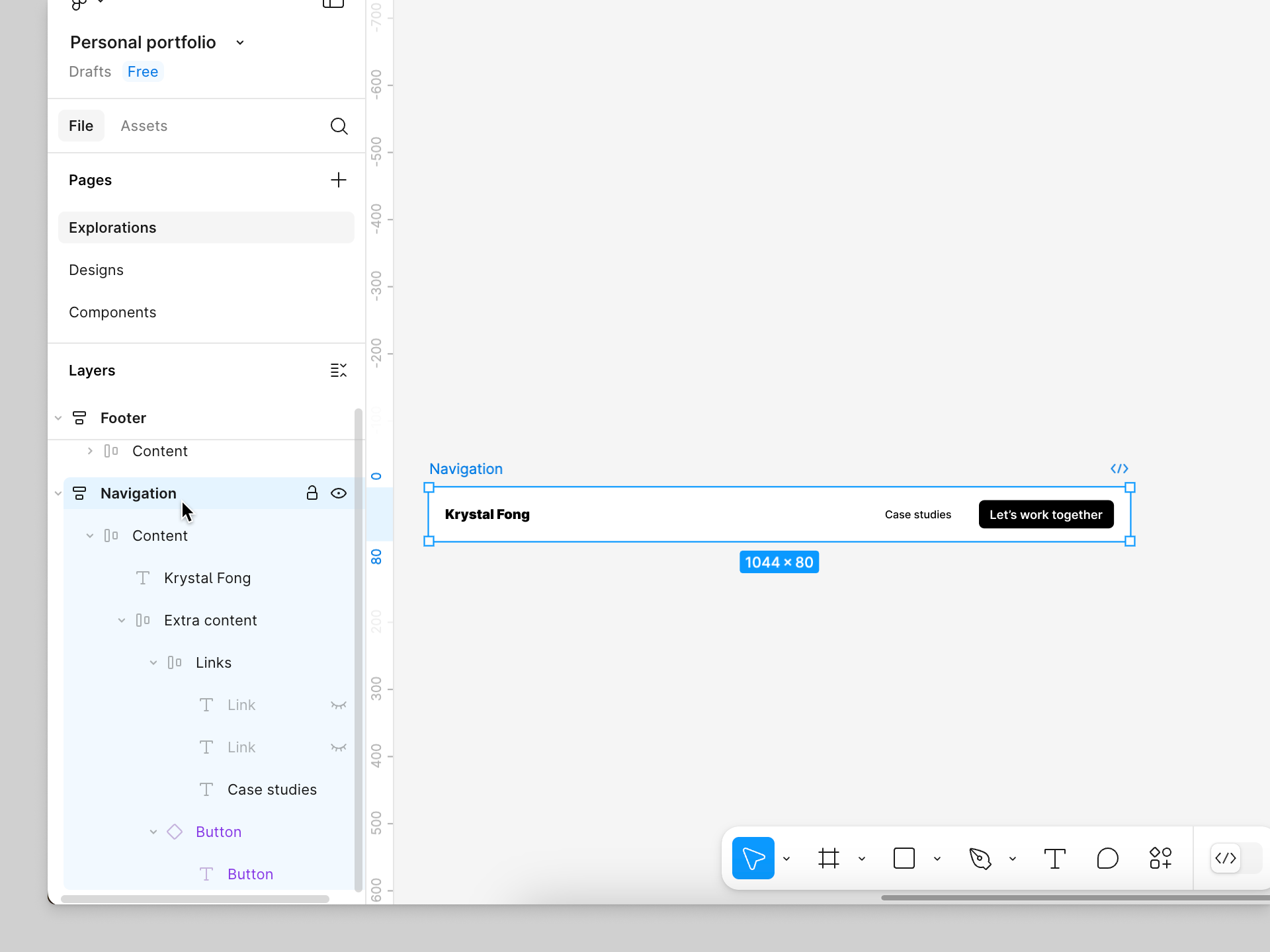The image size is (1270, 952).
Task: Show the first hidden Link layer
Action: [339, 705]
